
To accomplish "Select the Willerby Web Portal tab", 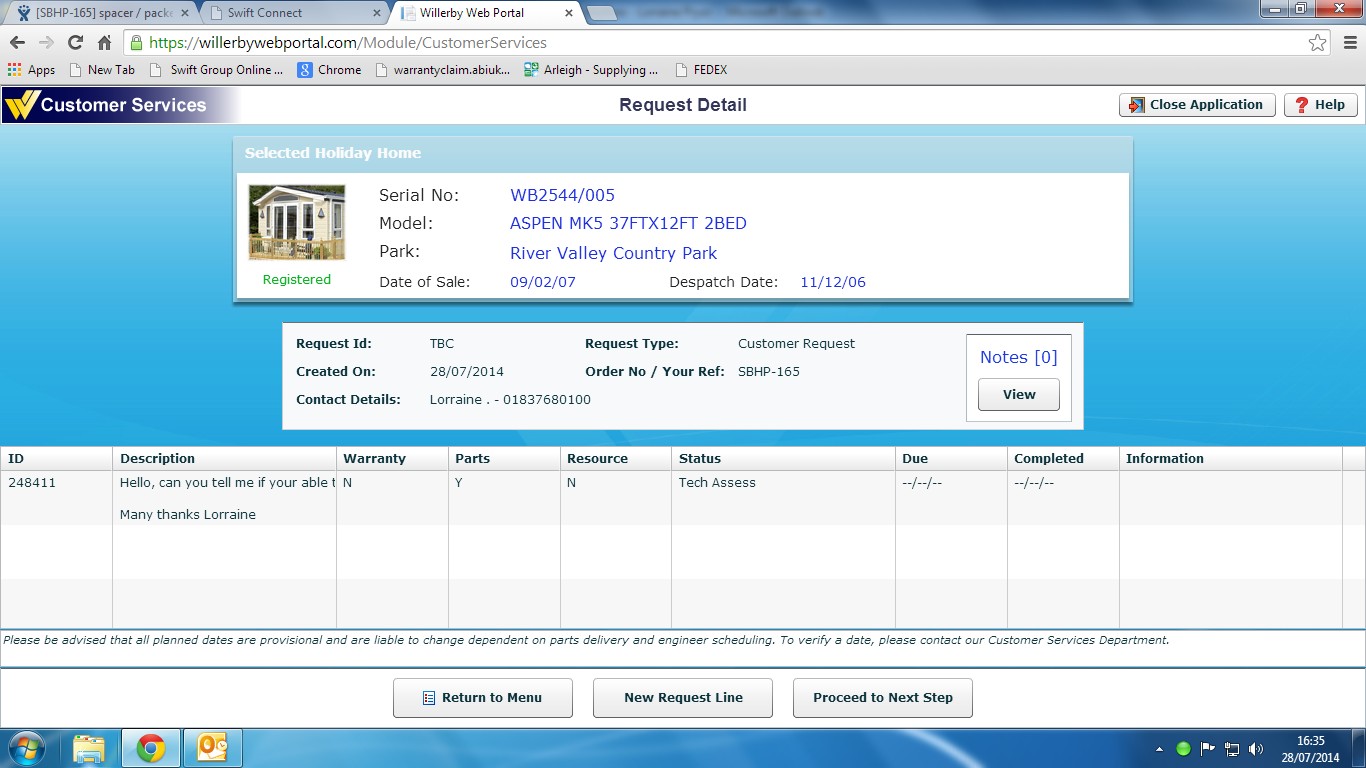I will tap(486, 13).
